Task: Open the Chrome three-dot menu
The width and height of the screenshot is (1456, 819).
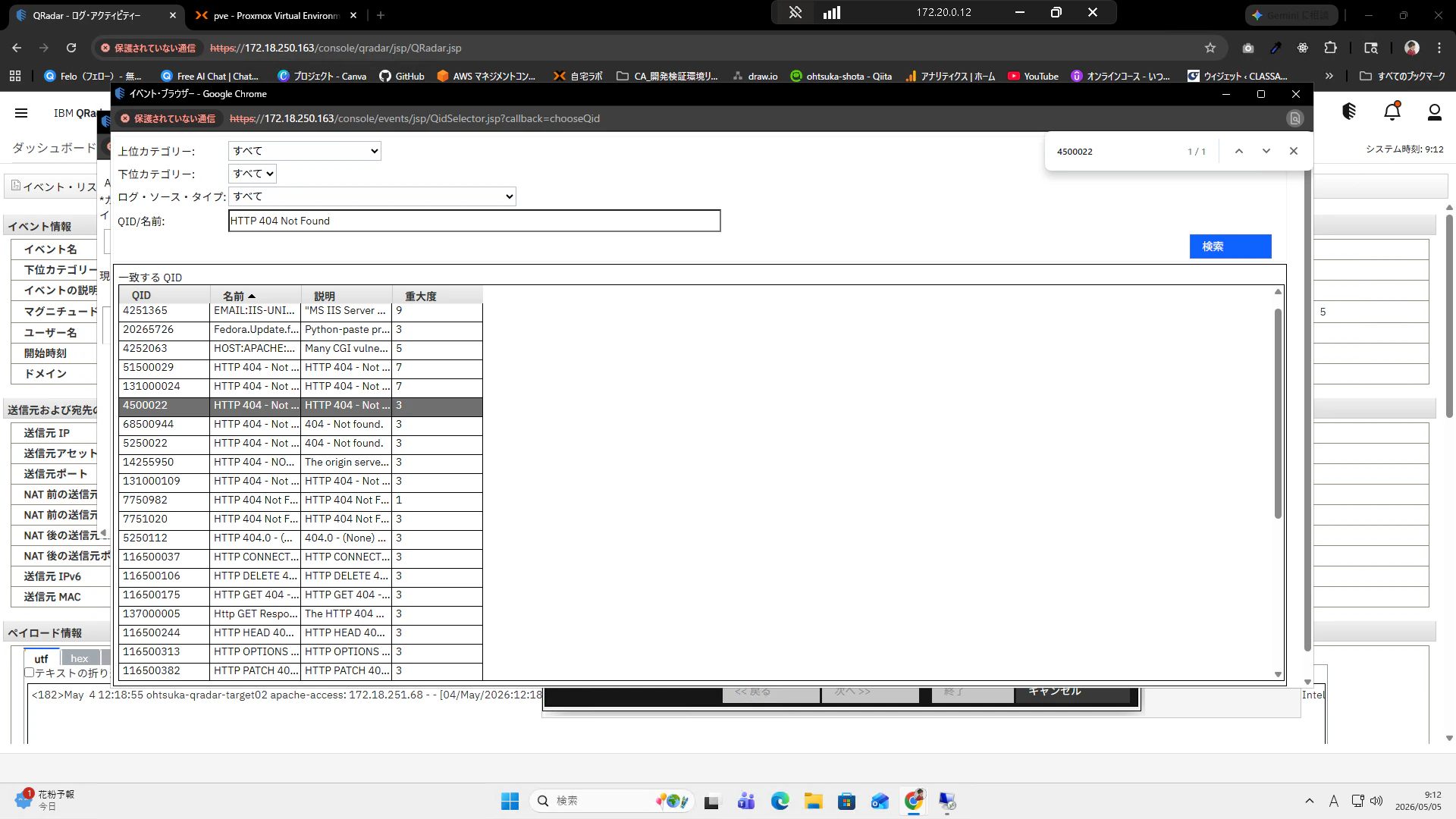Action: [x=1439, y=48]
